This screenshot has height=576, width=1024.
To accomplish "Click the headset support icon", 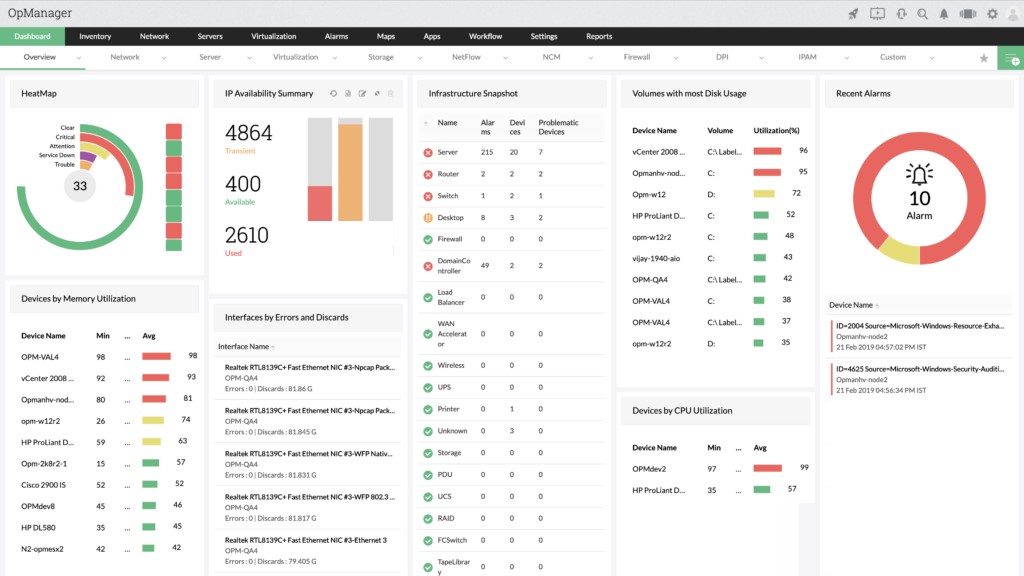I will (901, 14).
